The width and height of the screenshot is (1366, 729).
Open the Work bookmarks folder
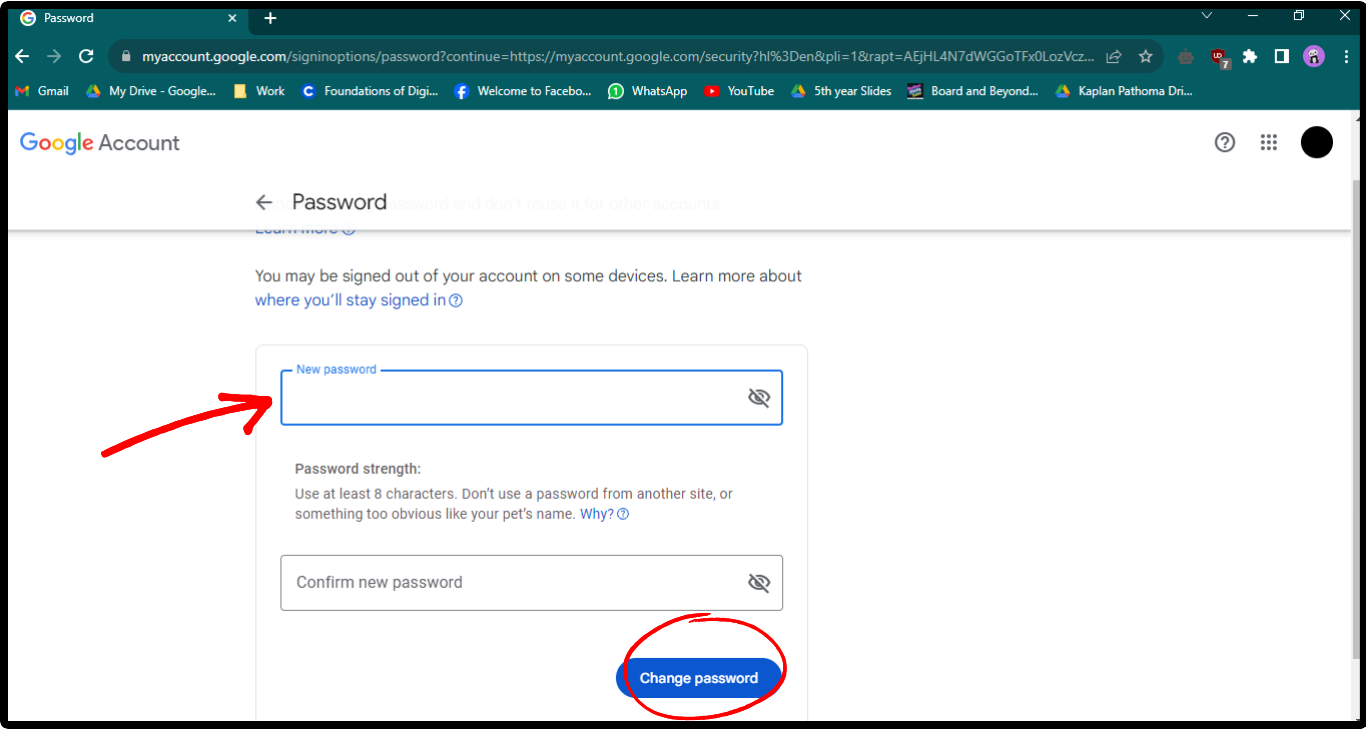point(259,91)
